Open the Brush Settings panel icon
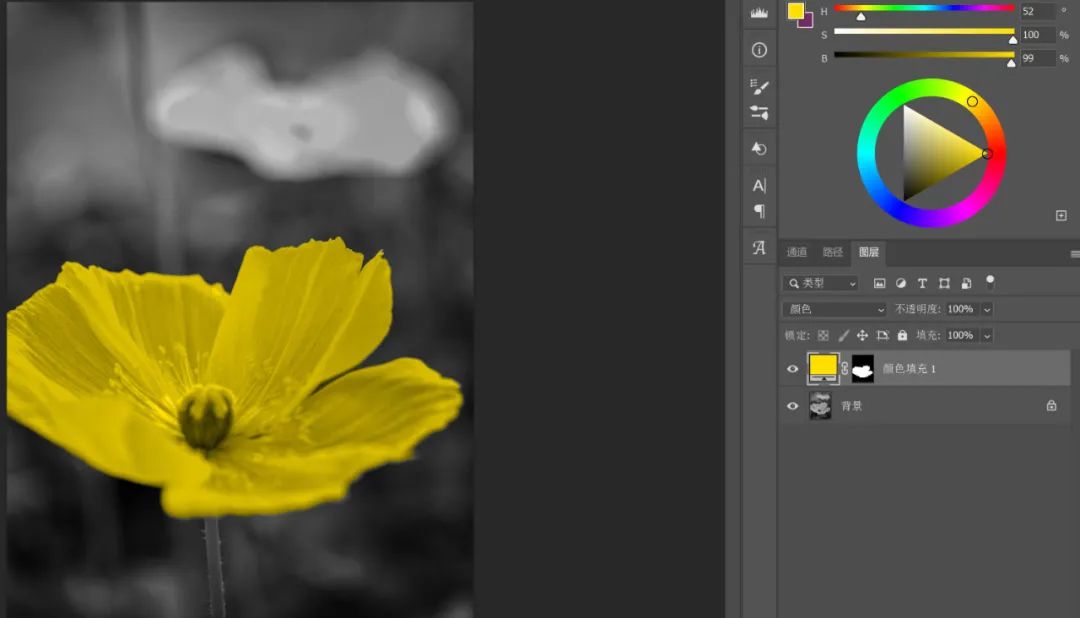This screenshot has height=618, width=1080. [x=759, y=87]
